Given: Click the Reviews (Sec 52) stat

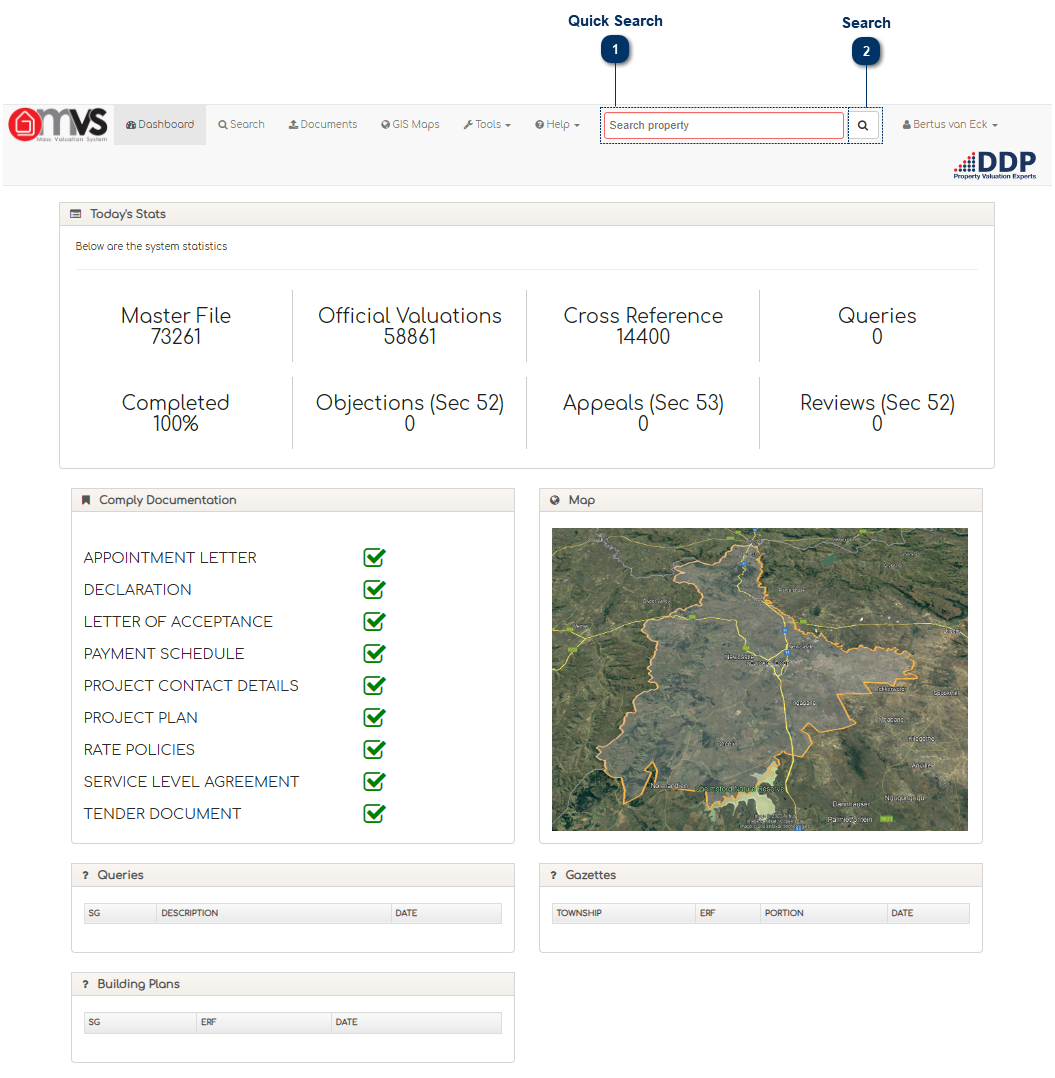Looking at the screenshot, I should point(877,412).
